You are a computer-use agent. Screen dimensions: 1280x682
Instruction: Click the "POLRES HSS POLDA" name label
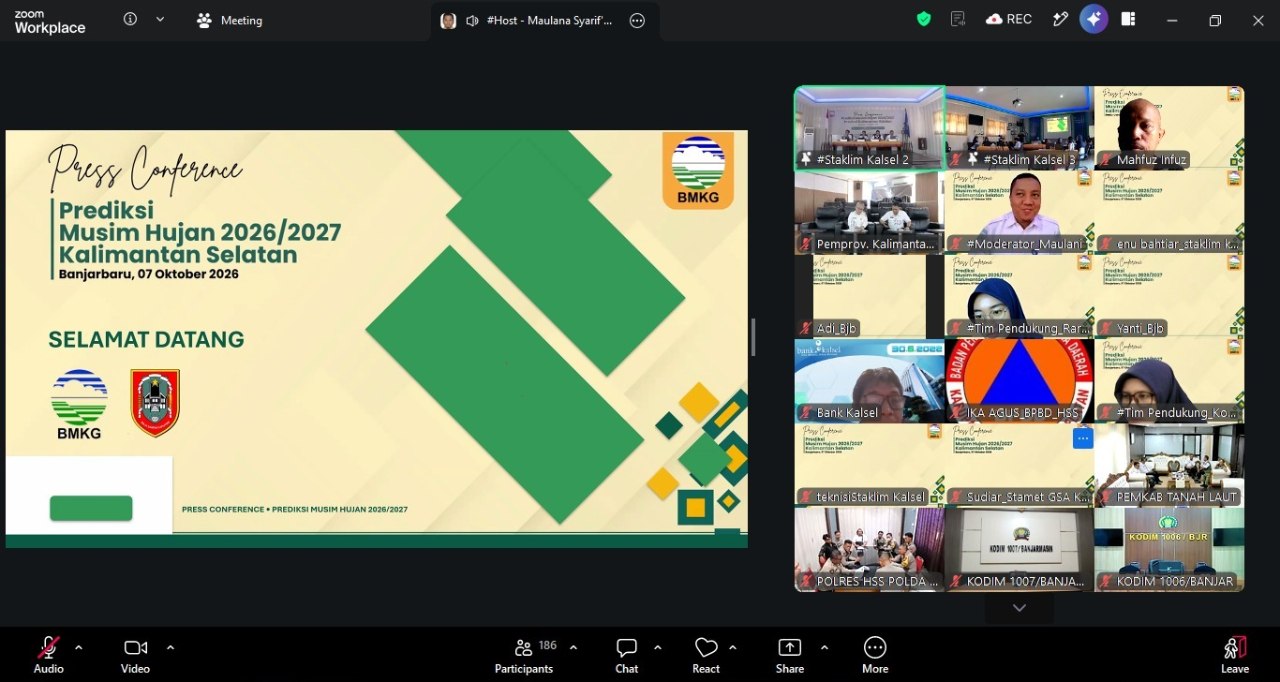[x=877, y=581]
